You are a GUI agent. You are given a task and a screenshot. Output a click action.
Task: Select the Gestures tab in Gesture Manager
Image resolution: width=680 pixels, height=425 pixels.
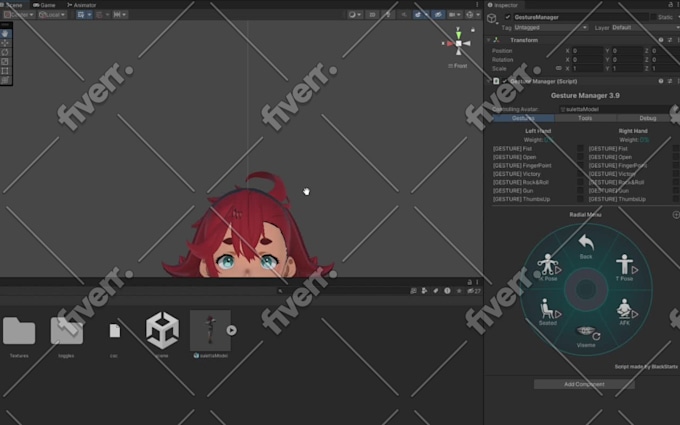click(523, 118)
